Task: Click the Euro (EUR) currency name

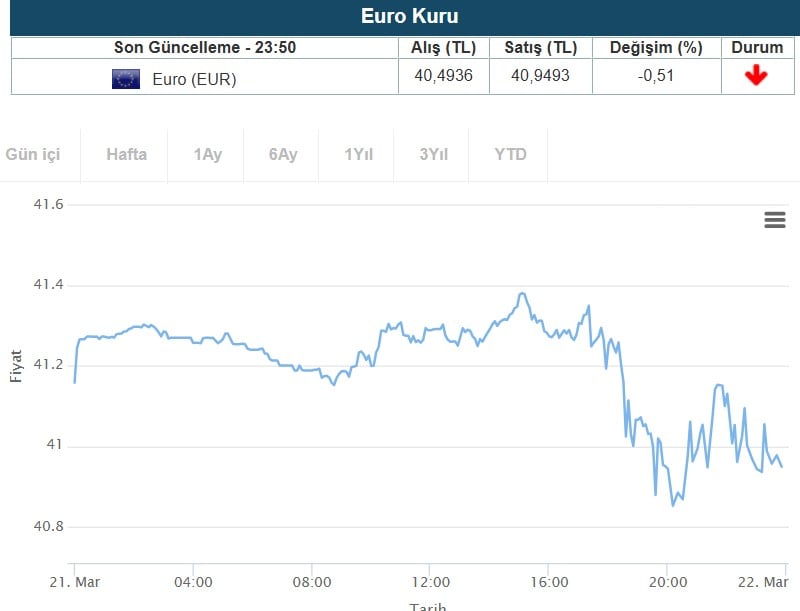Action: click(x=194, y=79)
